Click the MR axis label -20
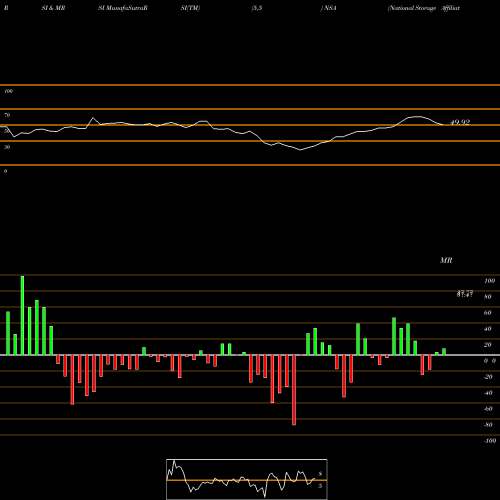 tap(488, 377)
